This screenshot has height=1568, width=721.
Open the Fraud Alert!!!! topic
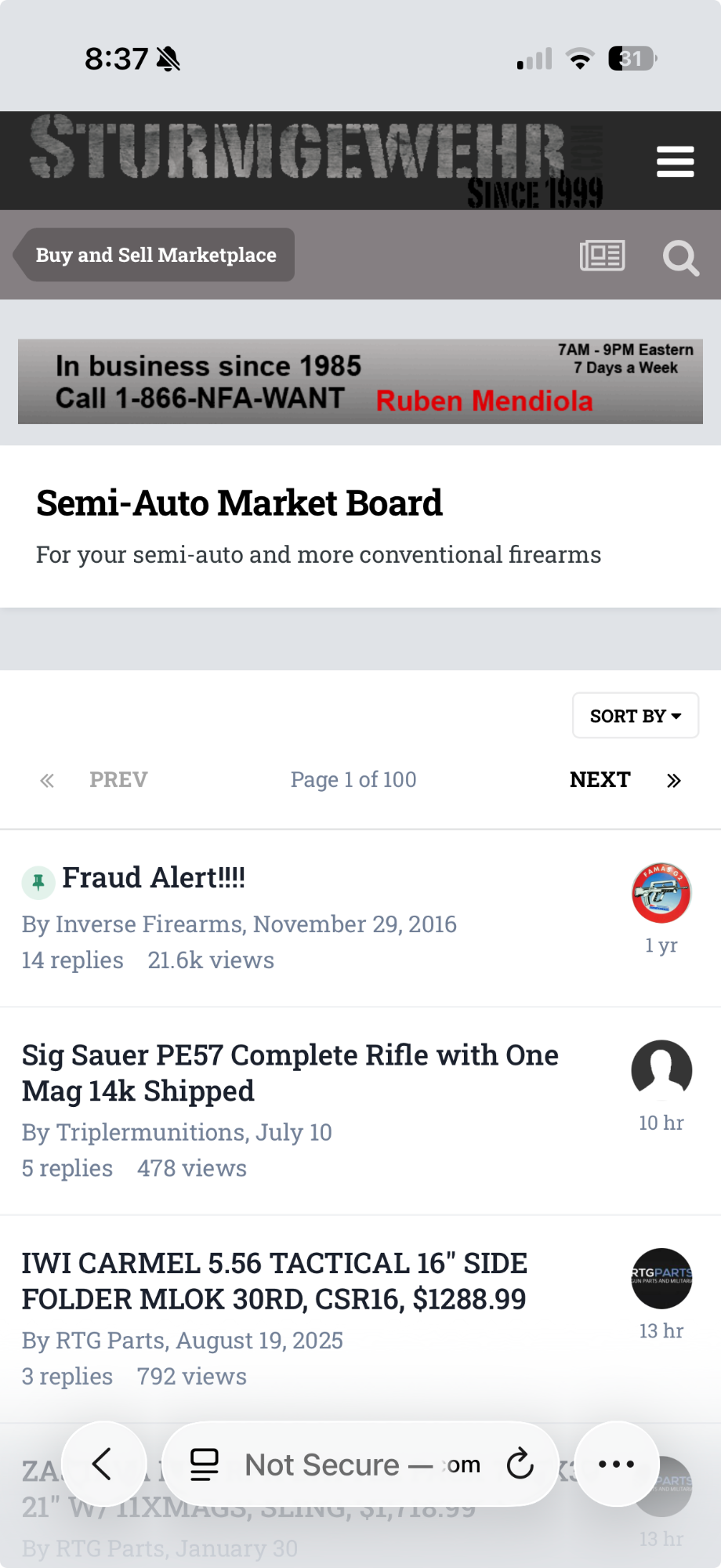point(154,877)
